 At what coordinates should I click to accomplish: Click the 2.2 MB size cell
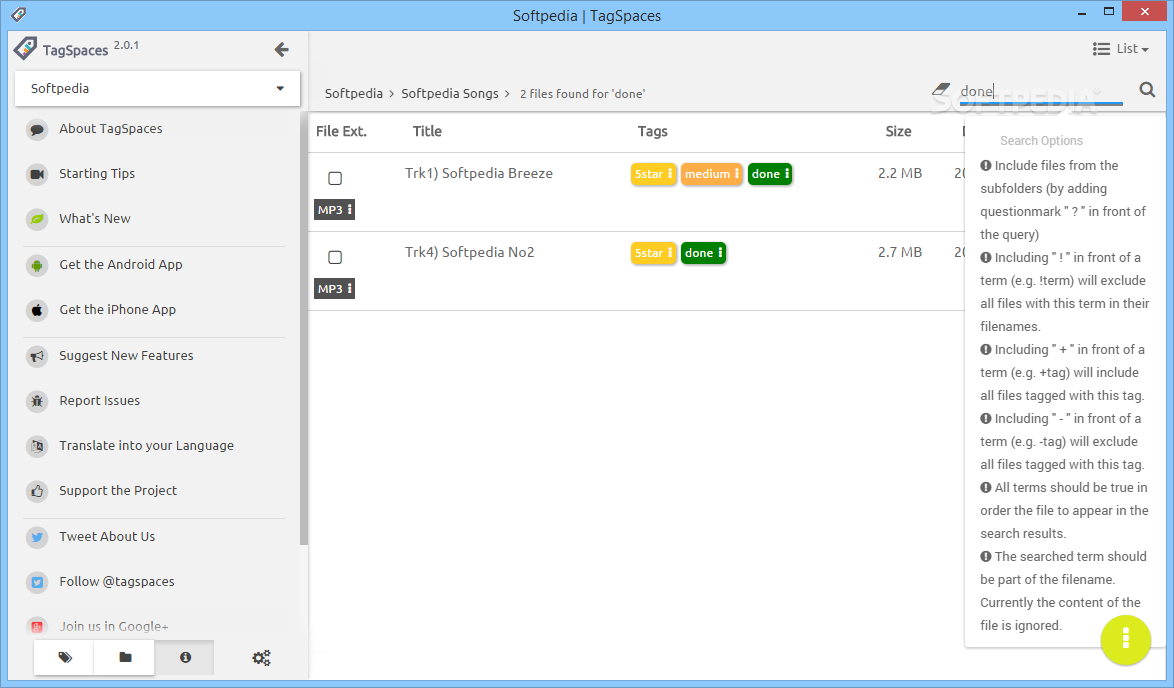click(900, 174)
